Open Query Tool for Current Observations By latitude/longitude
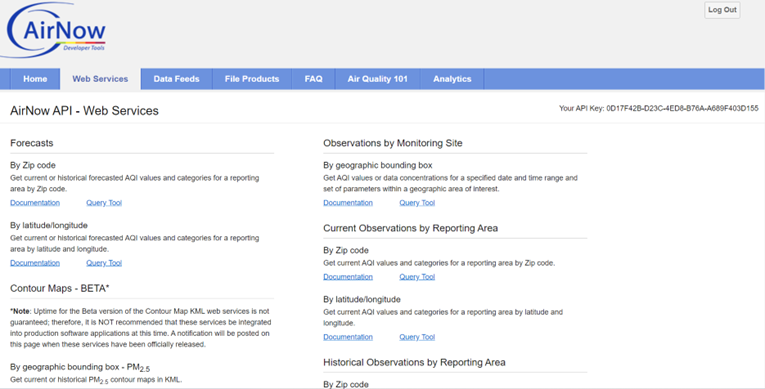 pyautogui.click(x=417, y=337)
